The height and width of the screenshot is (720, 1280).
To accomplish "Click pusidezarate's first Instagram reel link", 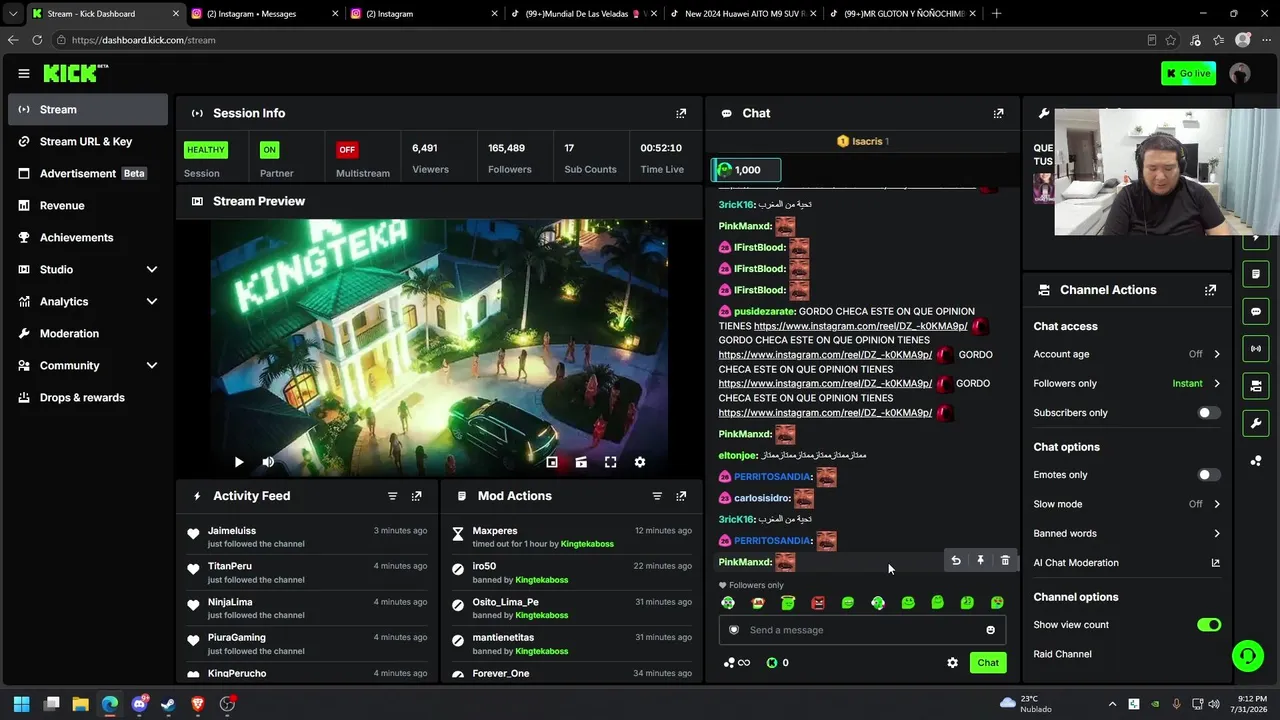I will tap(860, 326).
